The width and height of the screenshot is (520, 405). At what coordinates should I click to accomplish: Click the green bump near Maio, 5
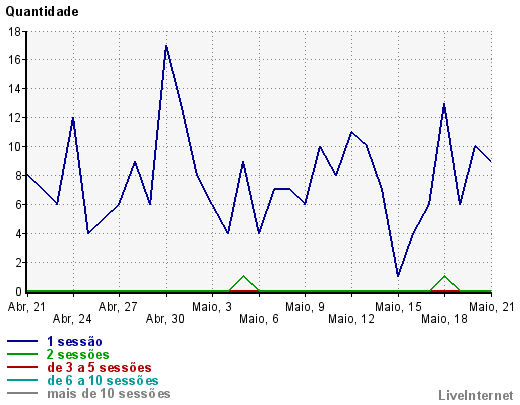click(x=243, y=276)
